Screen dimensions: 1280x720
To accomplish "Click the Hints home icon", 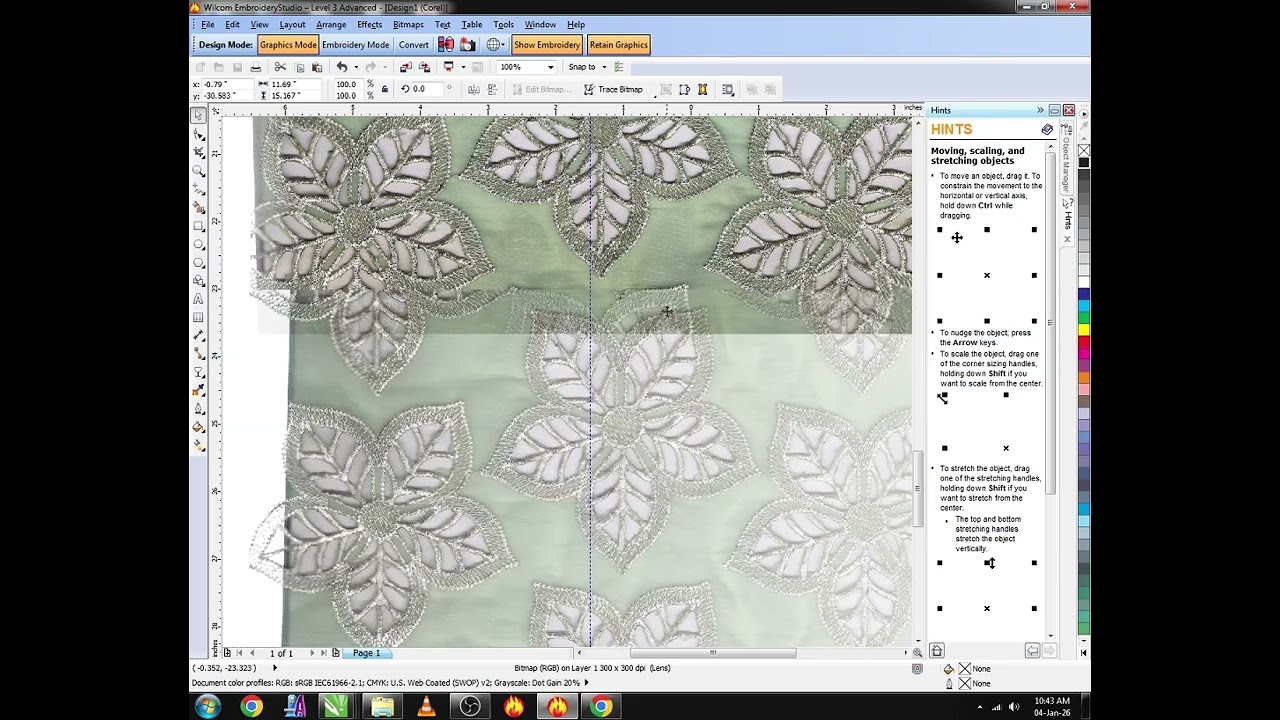I will pos(937,651).
